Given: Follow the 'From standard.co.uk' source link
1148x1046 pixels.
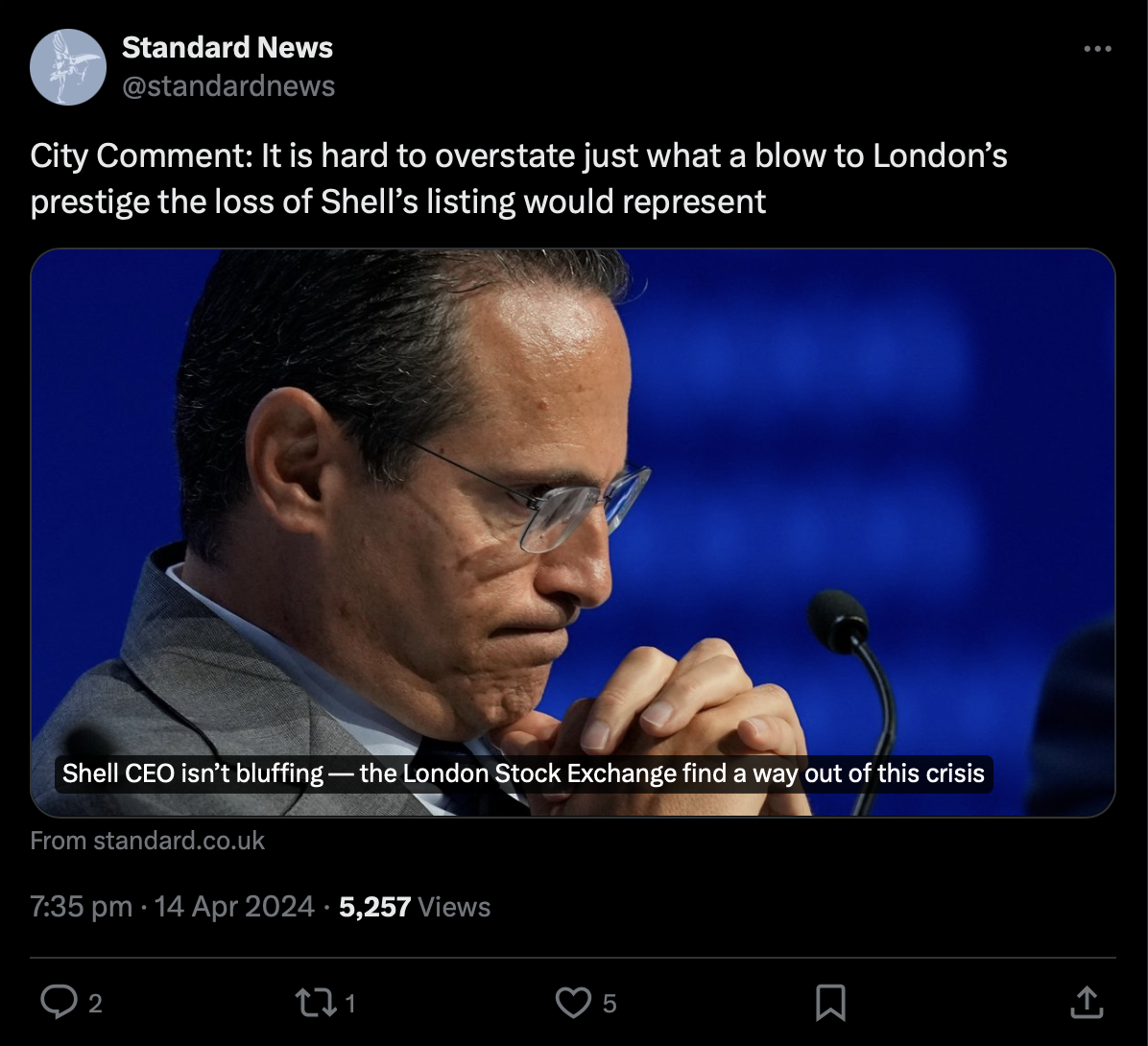Looking at the screenshot, I should tap(147, 841).
